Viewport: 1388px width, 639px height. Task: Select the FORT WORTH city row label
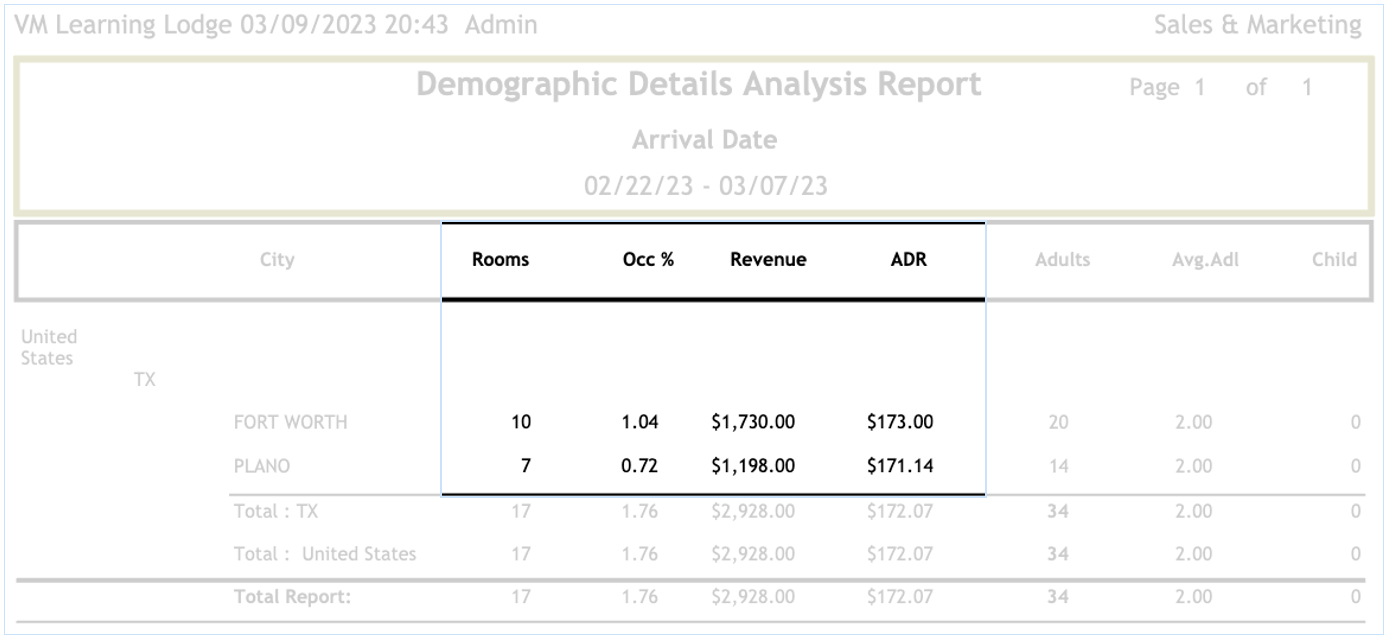coord(290,422)
